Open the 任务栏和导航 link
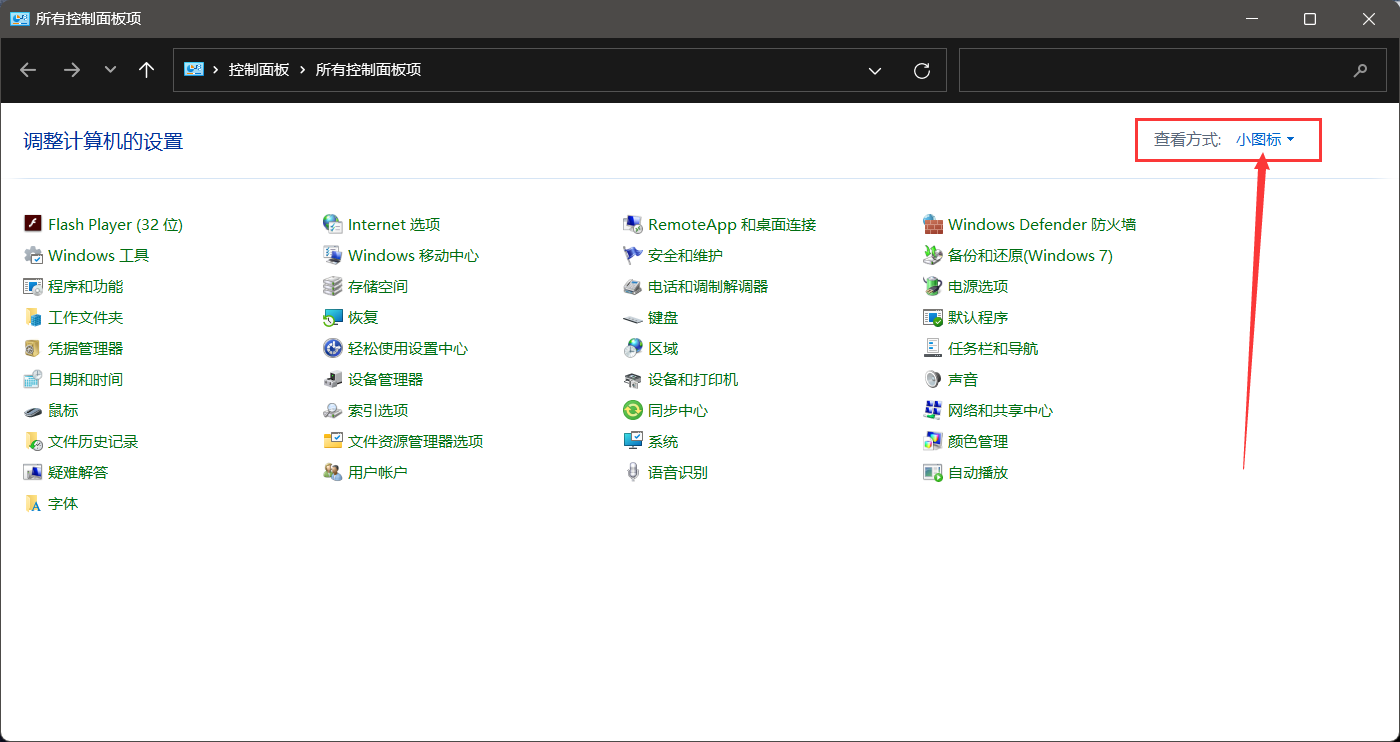This screenshot has width=1400, height=742. (993, 348)
